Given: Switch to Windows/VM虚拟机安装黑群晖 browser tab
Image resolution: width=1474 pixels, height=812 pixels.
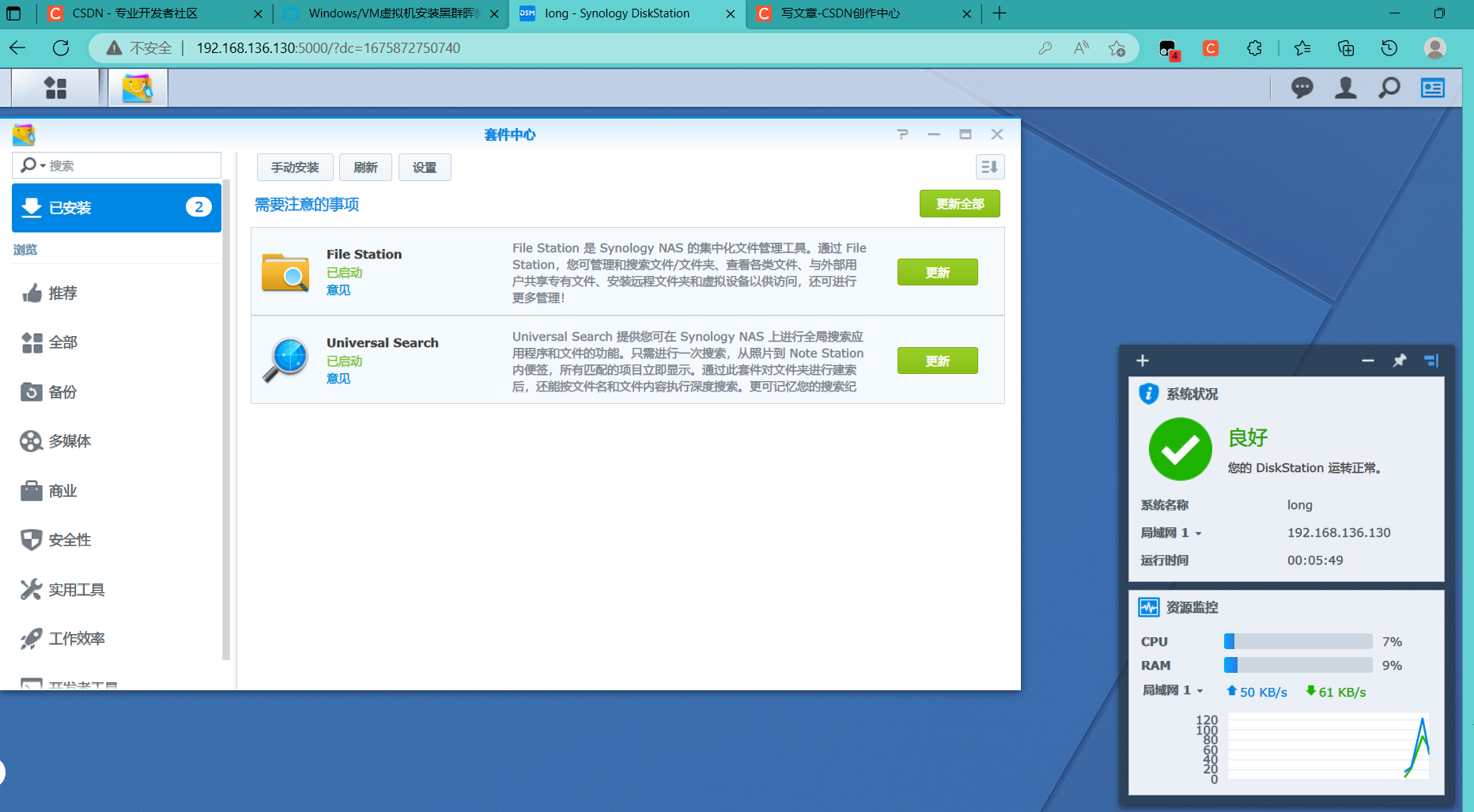Looking at the screenshot, I should pos(391,13).
